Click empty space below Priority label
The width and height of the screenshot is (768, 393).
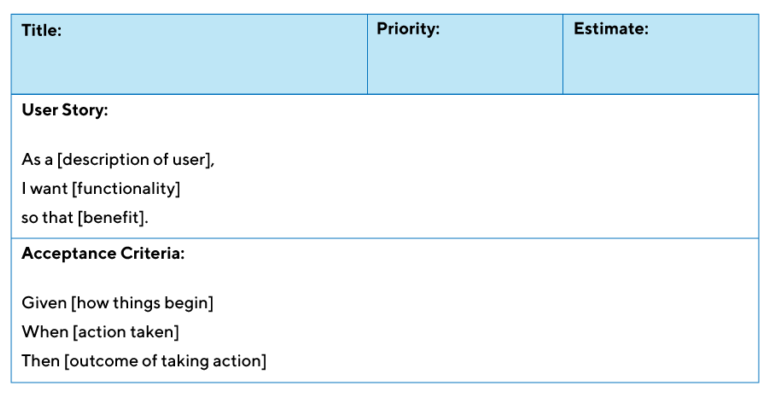pos(465,66)
